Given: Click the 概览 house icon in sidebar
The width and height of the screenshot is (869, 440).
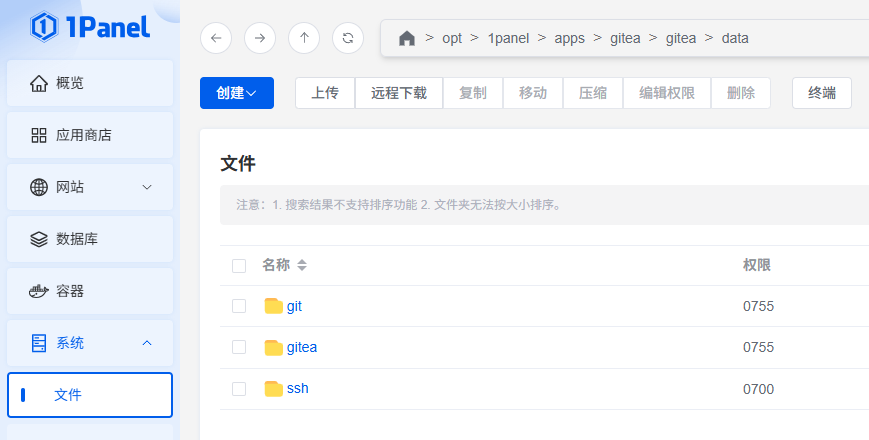Looking at the screenshot, I should [x=39, y=83].
